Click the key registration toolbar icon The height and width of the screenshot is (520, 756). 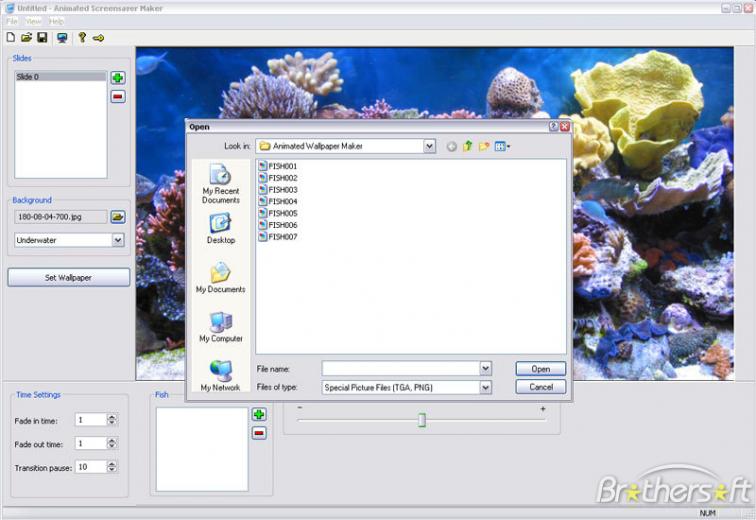coord(98,38)
